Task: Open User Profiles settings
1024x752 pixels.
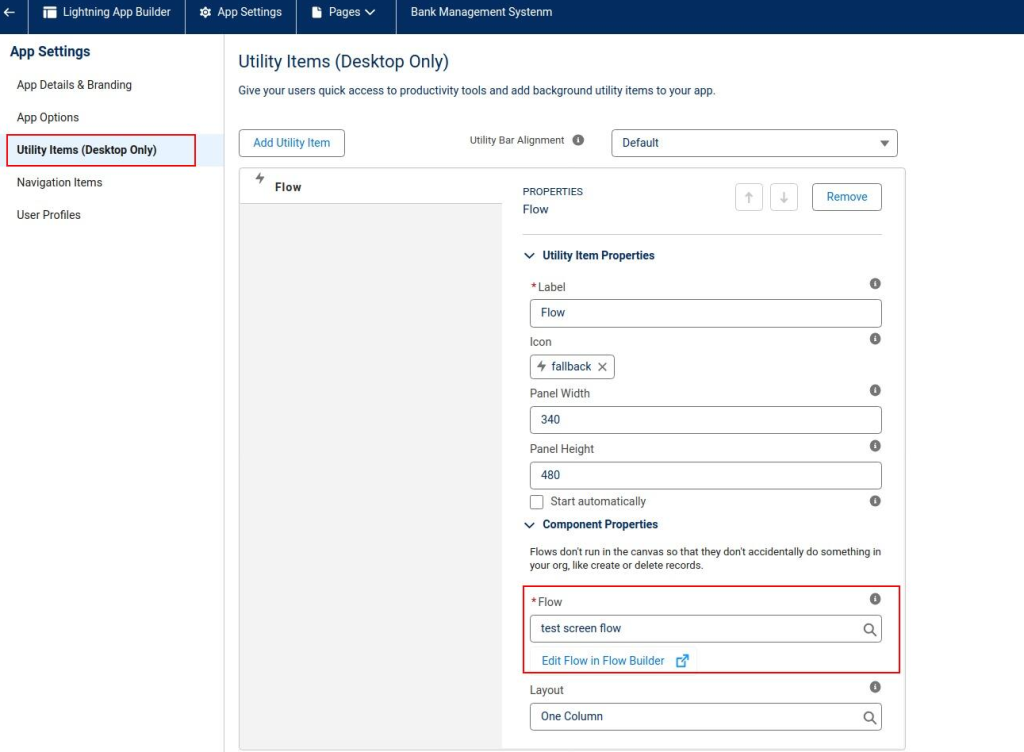Action: click(x=49, y=215)
